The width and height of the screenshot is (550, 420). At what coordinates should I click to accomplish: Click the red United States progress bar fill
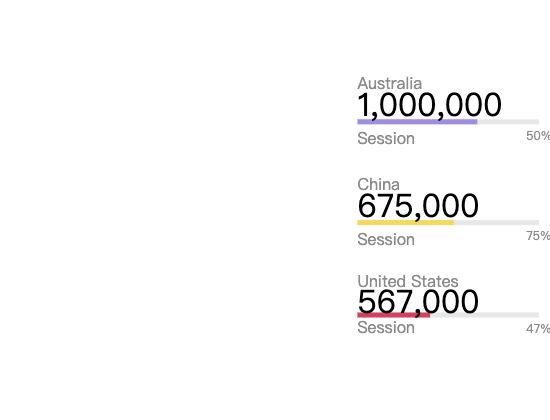click(394, 315)
